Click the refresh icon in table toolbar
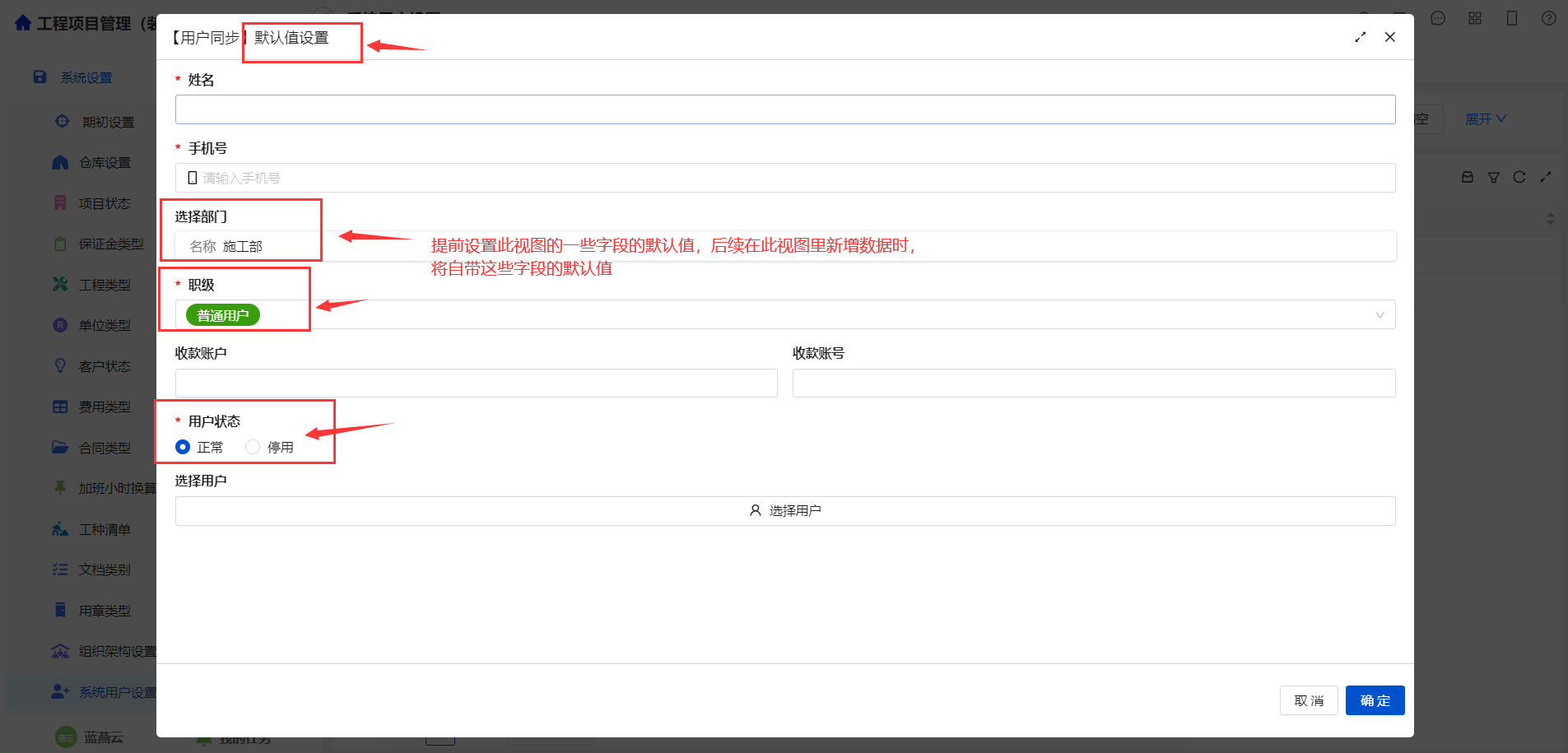 click(x=1519, y=177)
